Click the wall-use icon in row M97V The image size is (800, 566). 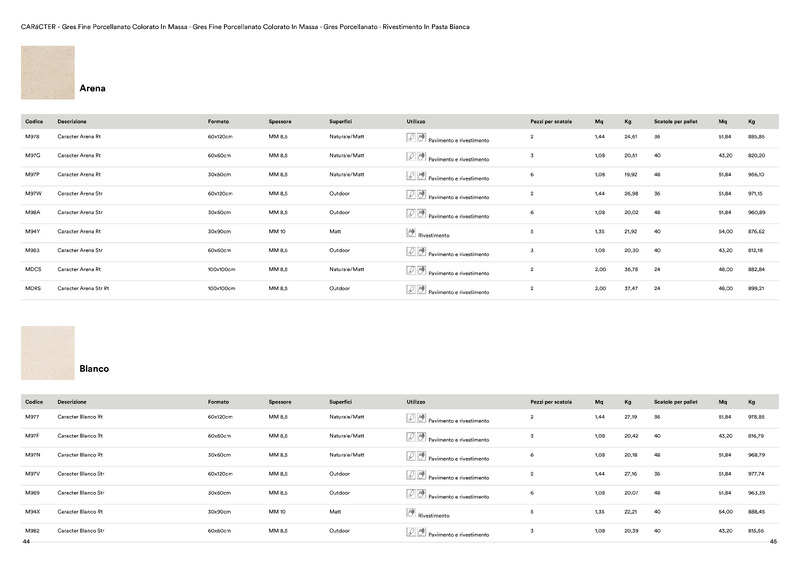tap(421, 475)
